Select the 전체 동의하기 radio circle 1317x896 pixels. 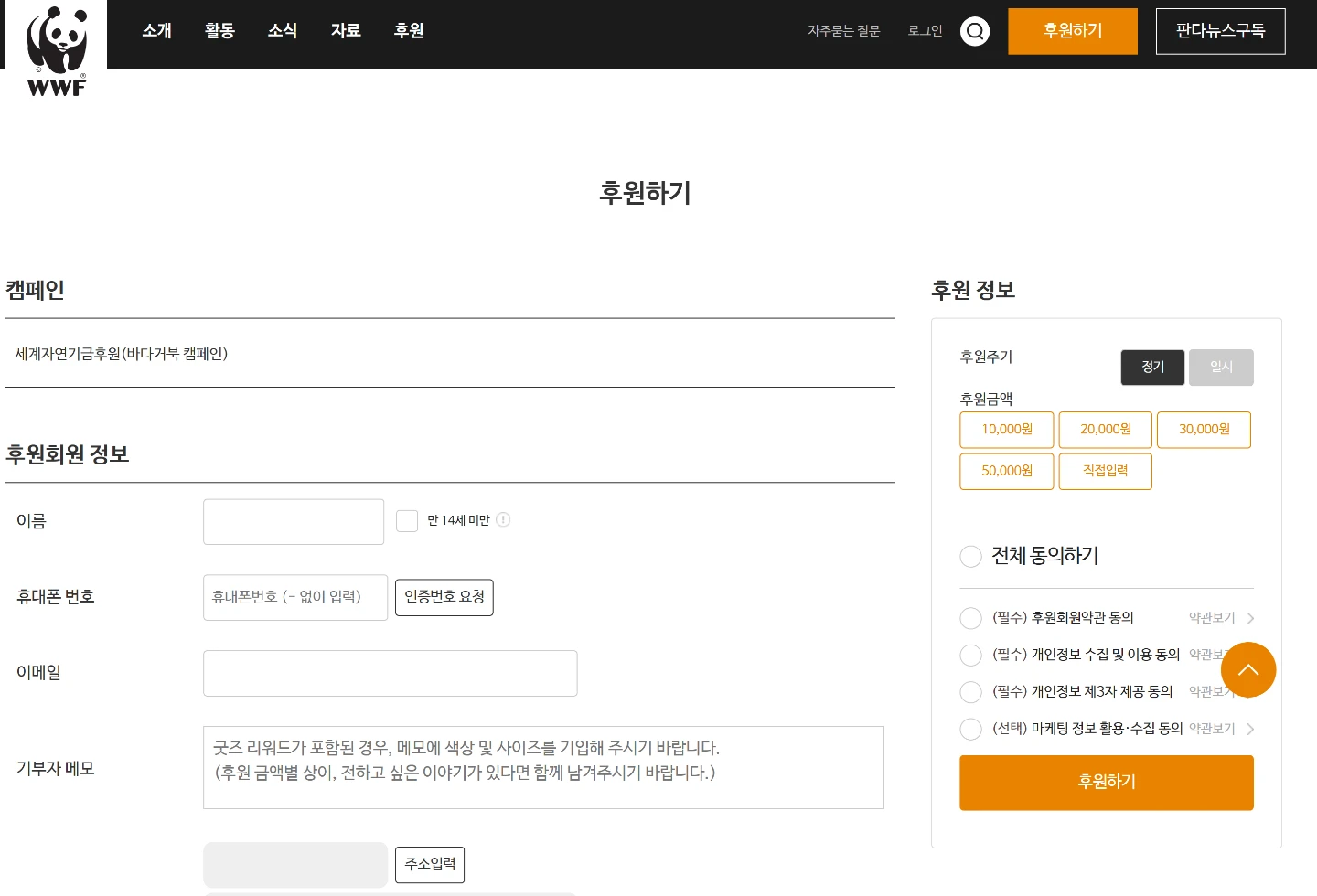click(x=970, y=556)
